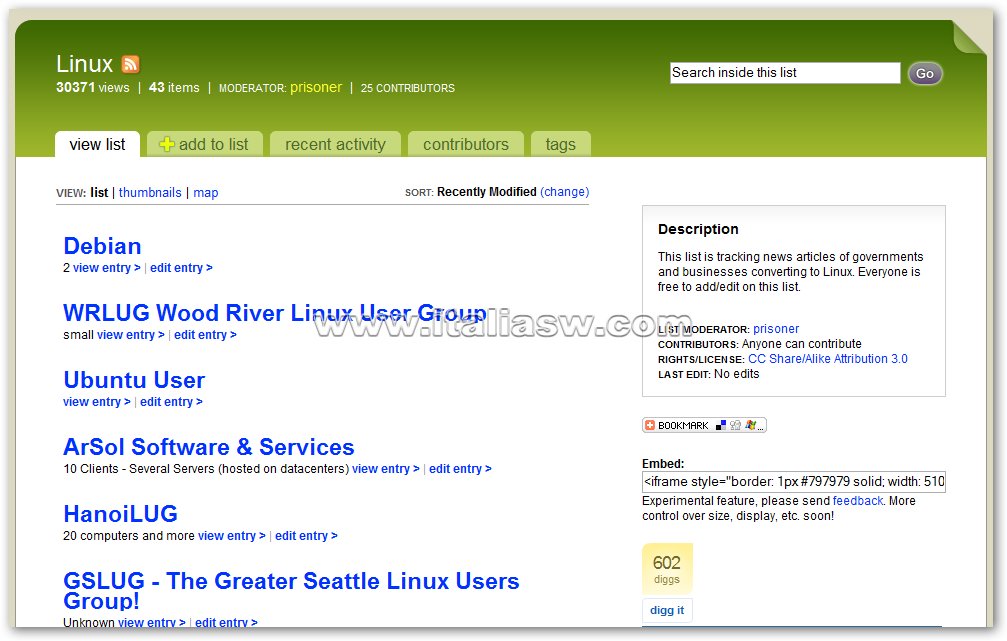Click edit entry under GSLUG
The image size is (1007, 641).
pyautogui.click(x=227, y=622)
